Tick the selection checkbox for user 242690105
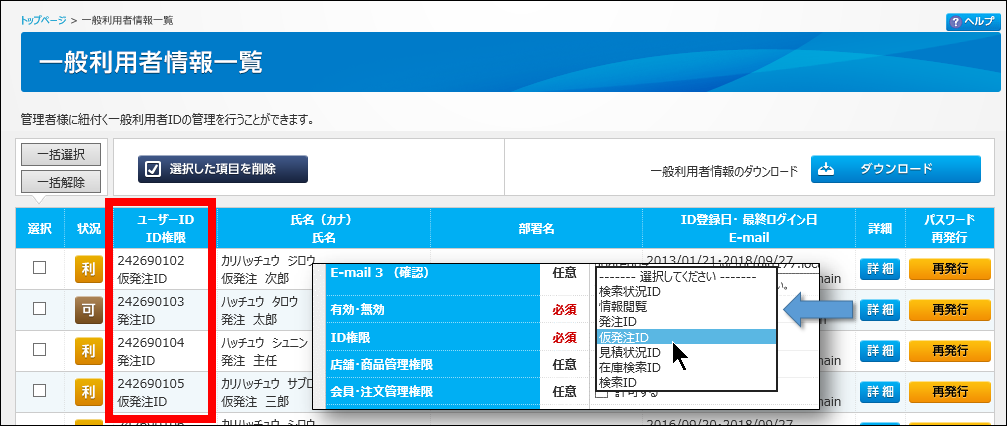 [x=40, y=391]
